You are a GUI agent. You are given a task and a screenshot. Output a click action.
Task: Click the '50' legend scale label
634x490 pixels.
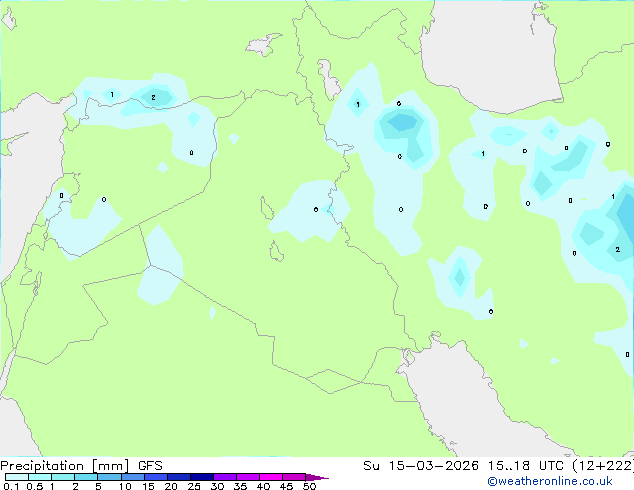pyautogui.click(x=309, y=486)
